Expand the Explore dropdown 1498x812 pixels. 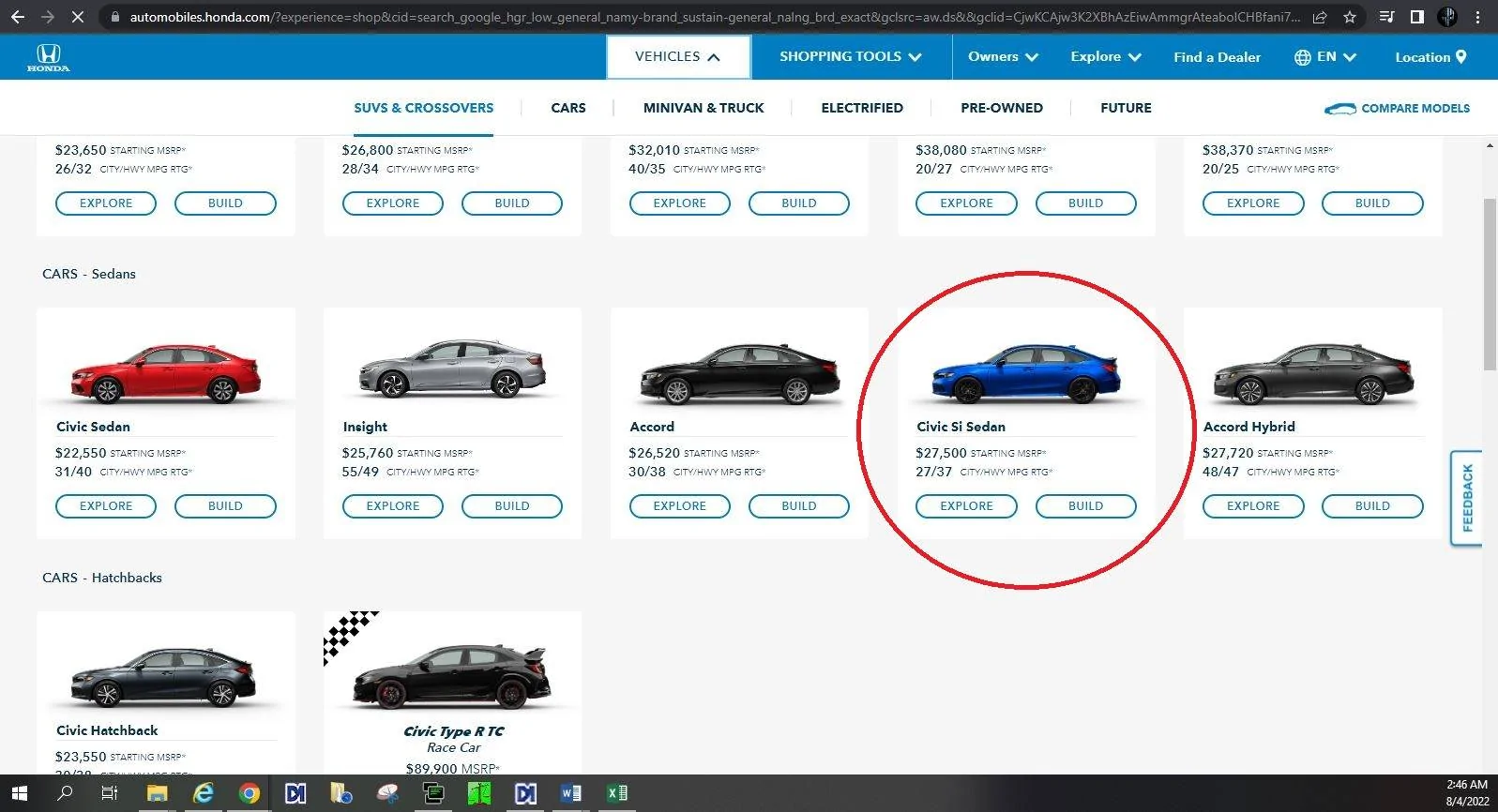pos(1106,57)
